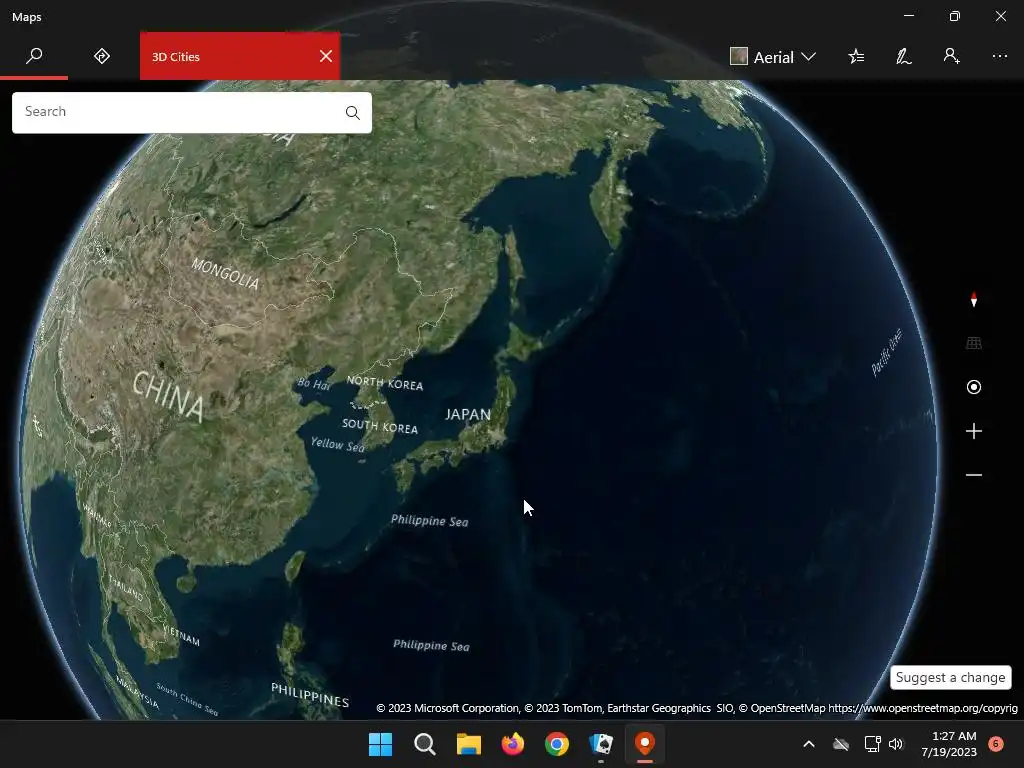
Task: Click the OneDrive cloud tray icon
Action: pyautogui.click(x=841, y=744)
